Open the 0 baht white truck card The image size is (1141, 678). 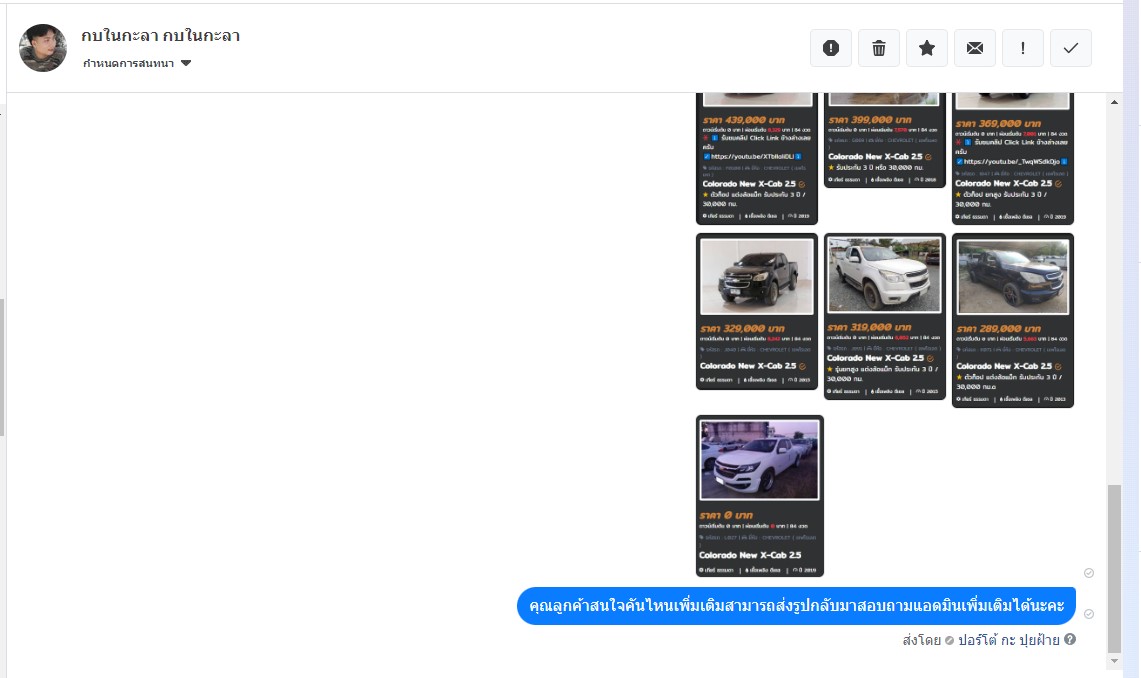coord(760,496)
